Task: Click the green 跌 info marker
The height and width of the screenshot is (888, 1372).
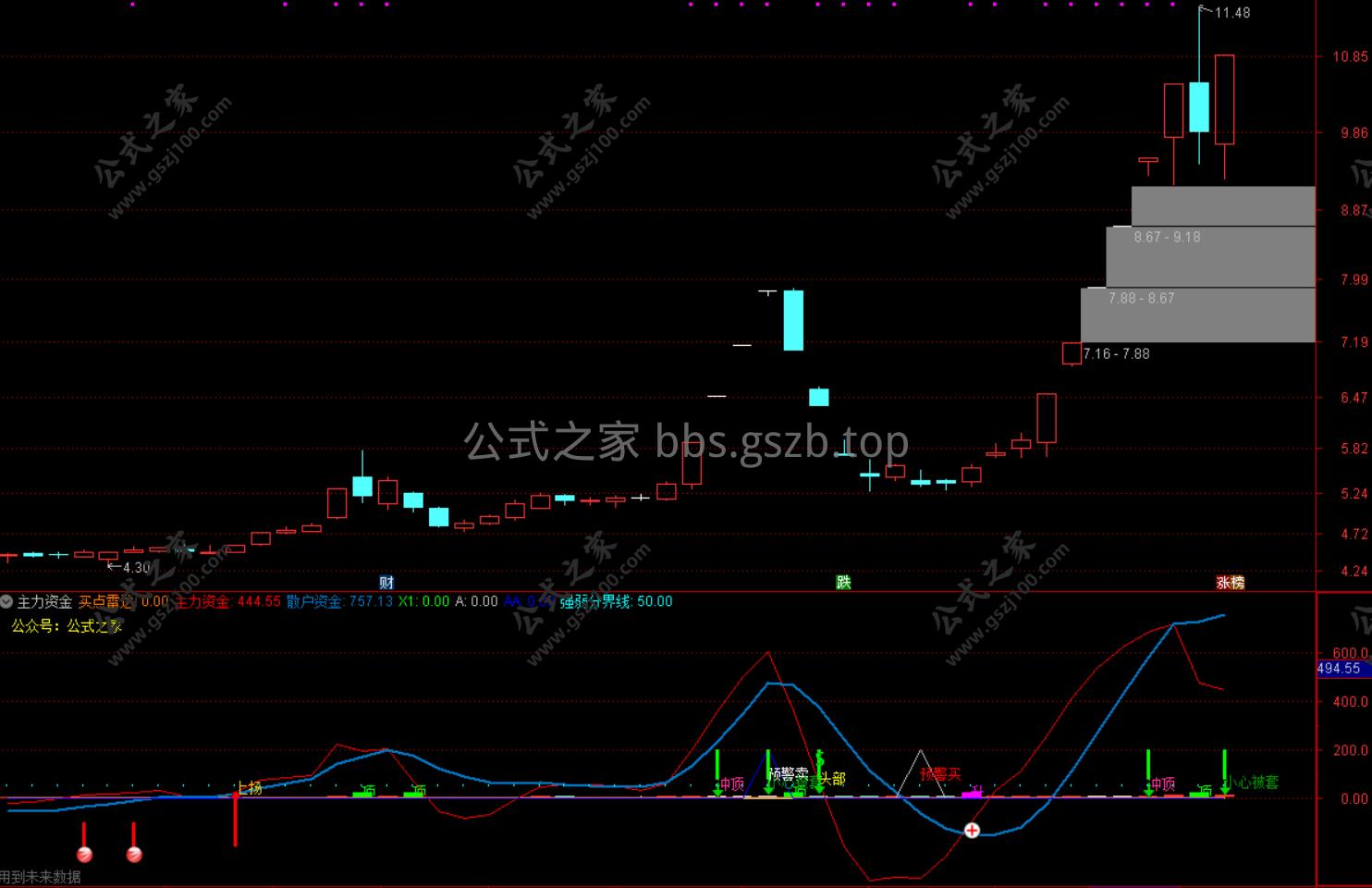Action: (843, 582)
